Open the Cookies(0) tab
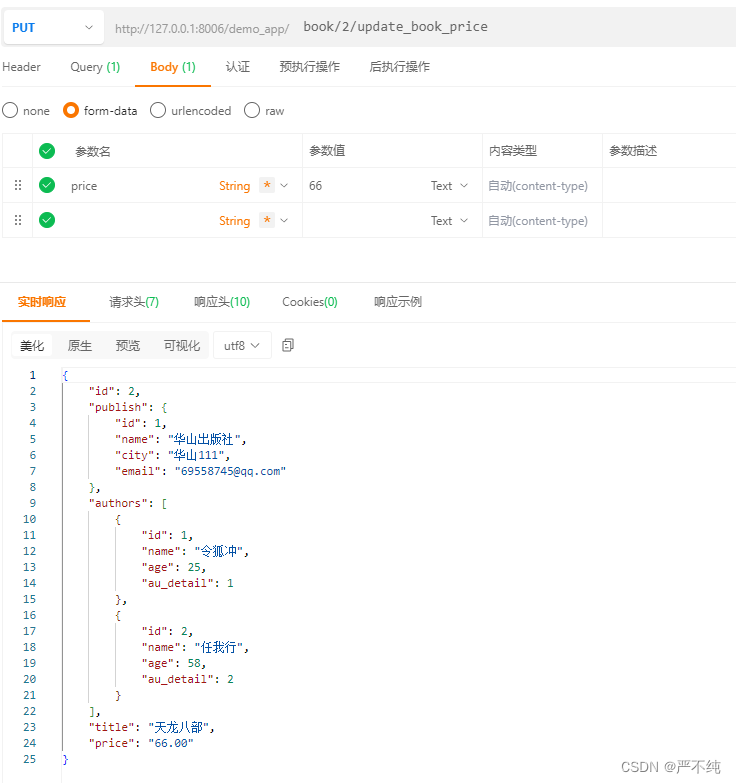 pyautogui.click(x=310, y=302)
